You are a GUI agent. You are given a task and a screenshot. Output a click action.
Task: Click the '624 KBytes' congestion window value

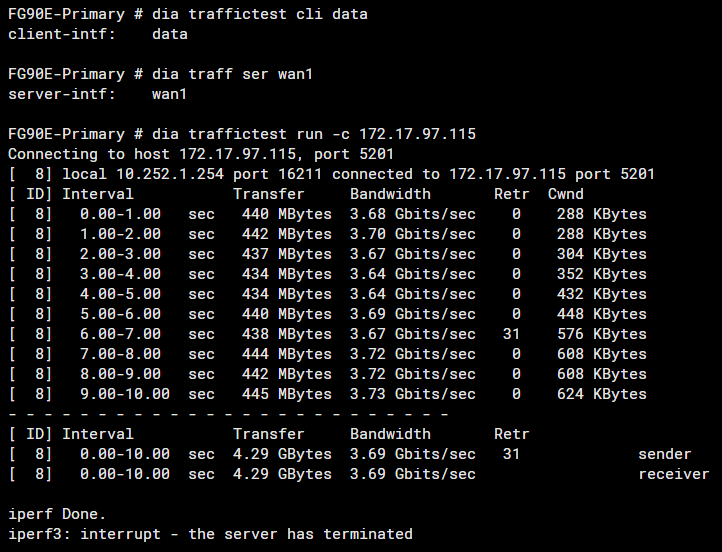(601, 394)
